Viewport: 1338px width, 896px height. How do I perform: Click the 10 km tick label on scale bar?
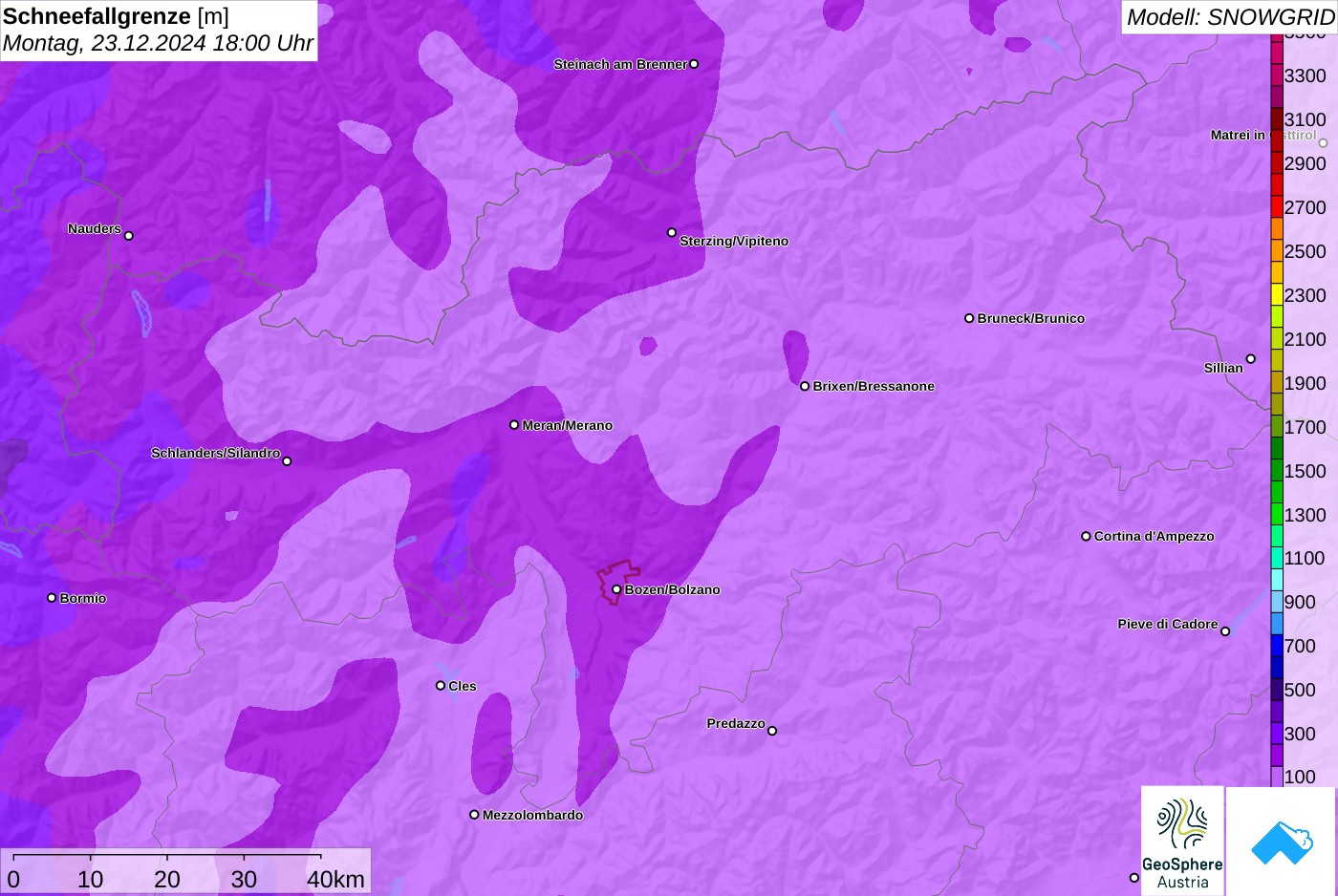click(x=91, y=880)
